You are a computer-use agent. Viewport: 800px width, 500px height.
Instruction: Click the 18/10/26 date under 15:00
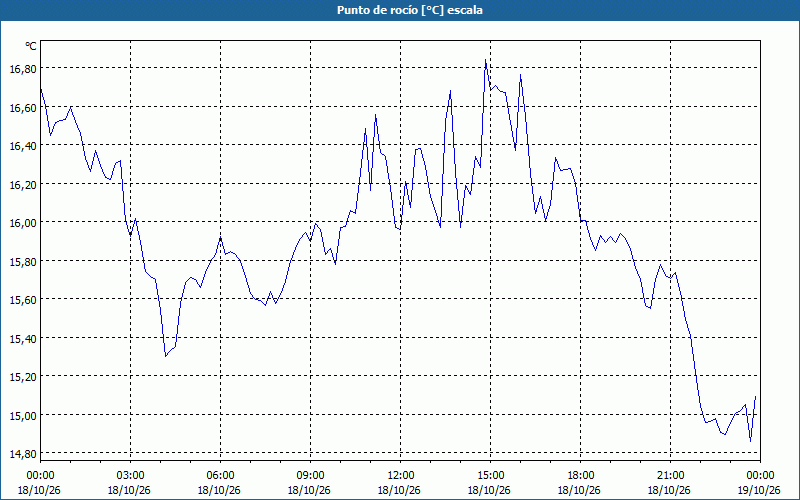click(x=489, y=490)
